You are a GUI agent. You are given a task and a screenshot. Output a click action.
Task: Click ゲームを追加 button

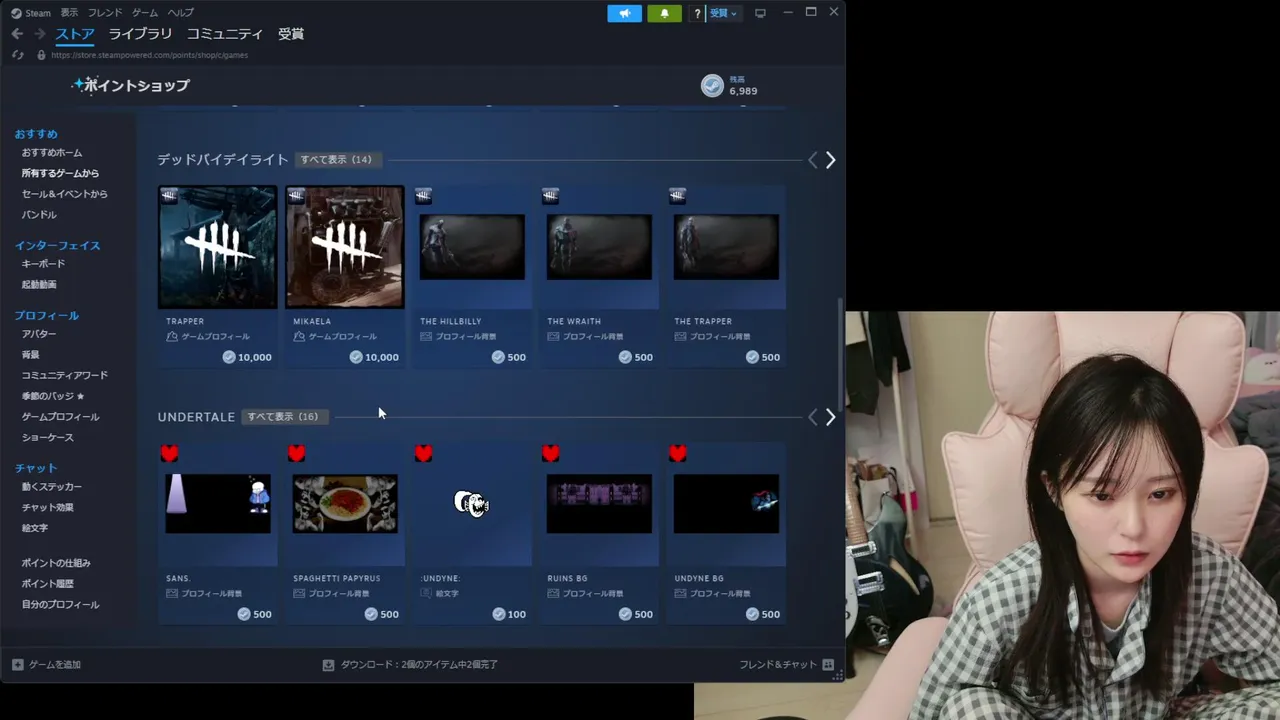(x=46, y=664)
